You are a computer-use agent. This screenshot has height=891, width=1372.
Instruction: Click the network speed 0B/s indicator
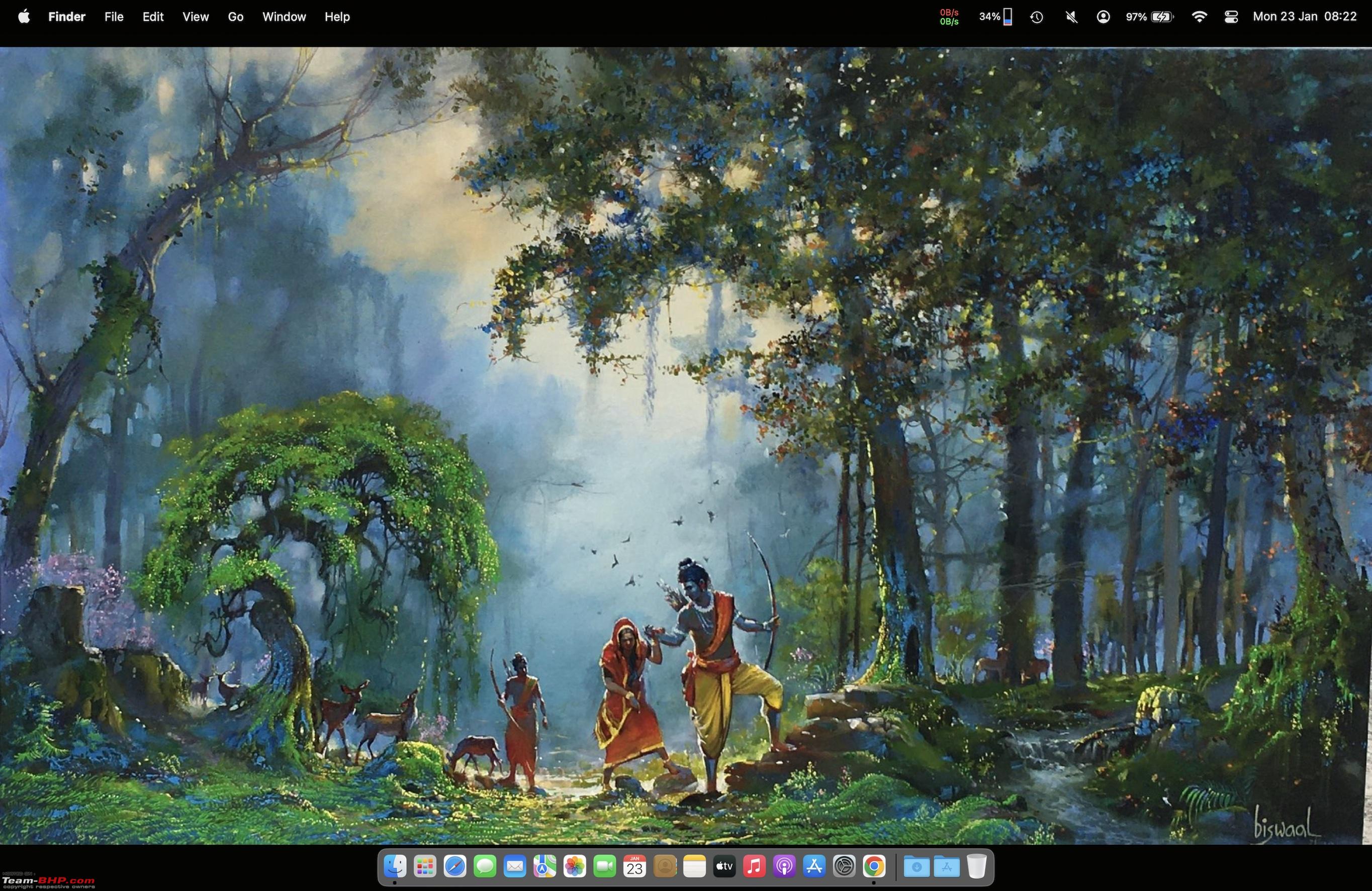pyautogui.click(x=949, y=17)
